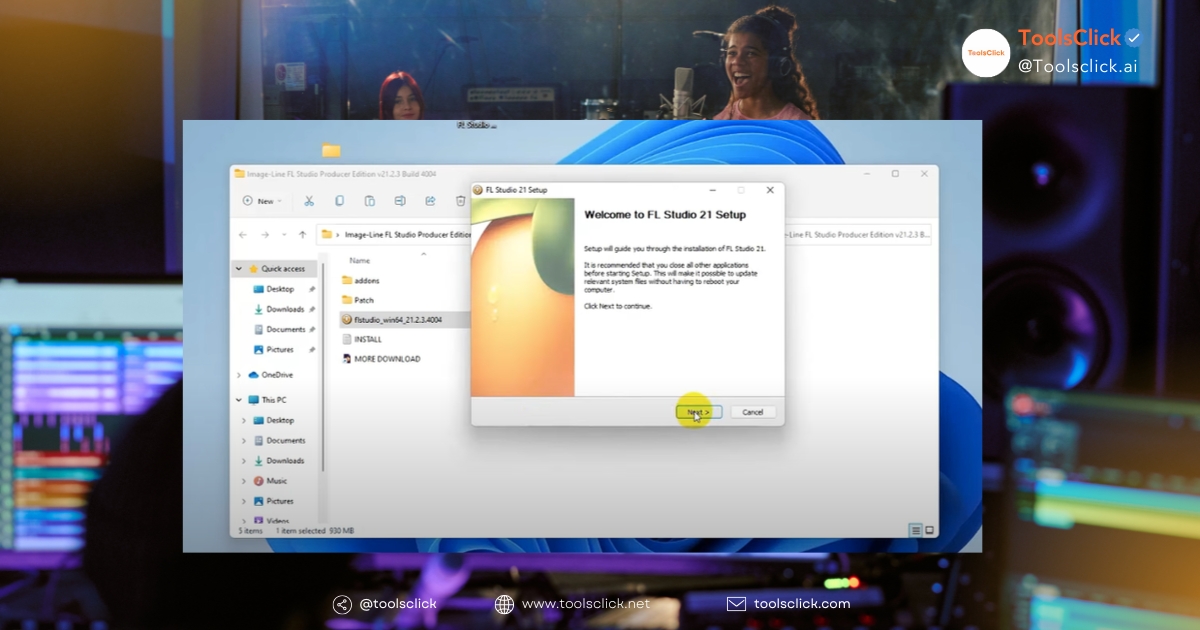Image resolution: width=1200 pixels, height=630 pixels.
Task: Click the Up arrow navigation icon
Action: point(302,235)
